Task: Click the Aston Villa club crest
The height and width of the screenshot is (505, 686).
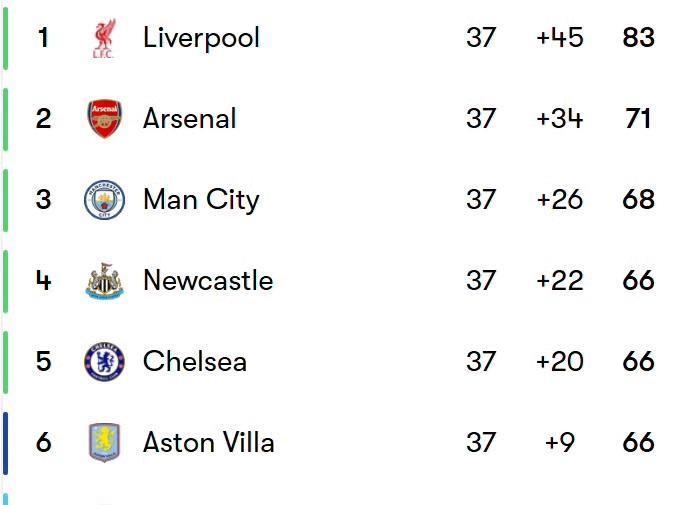Action: [x=105, y=442]
